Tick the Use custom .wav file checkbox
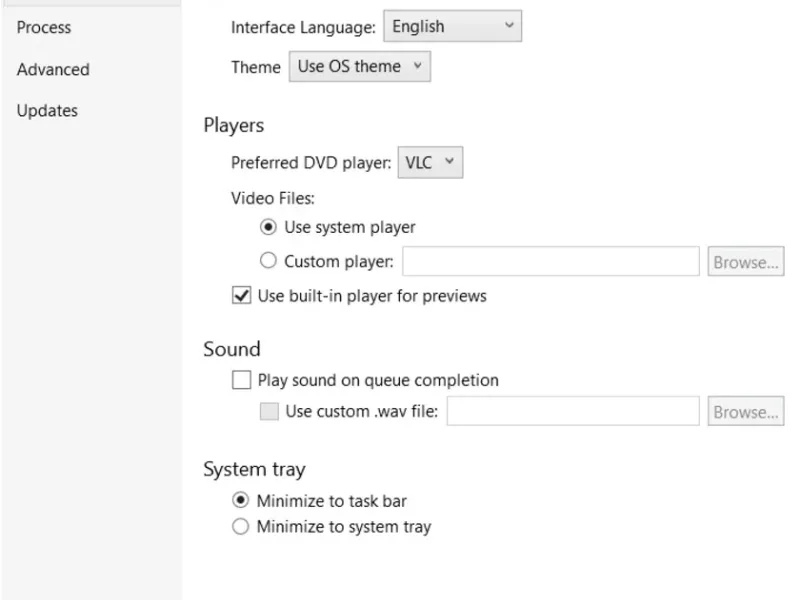 pyautogui.click(x=269, y=412)
